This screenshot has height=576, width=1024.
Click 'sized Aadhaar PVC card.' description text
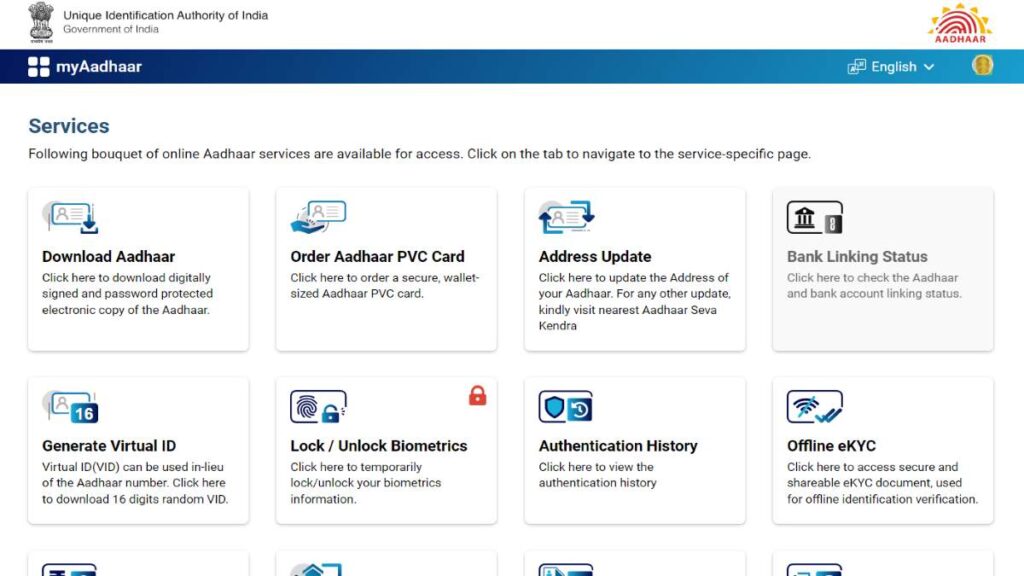pos(357,294)
